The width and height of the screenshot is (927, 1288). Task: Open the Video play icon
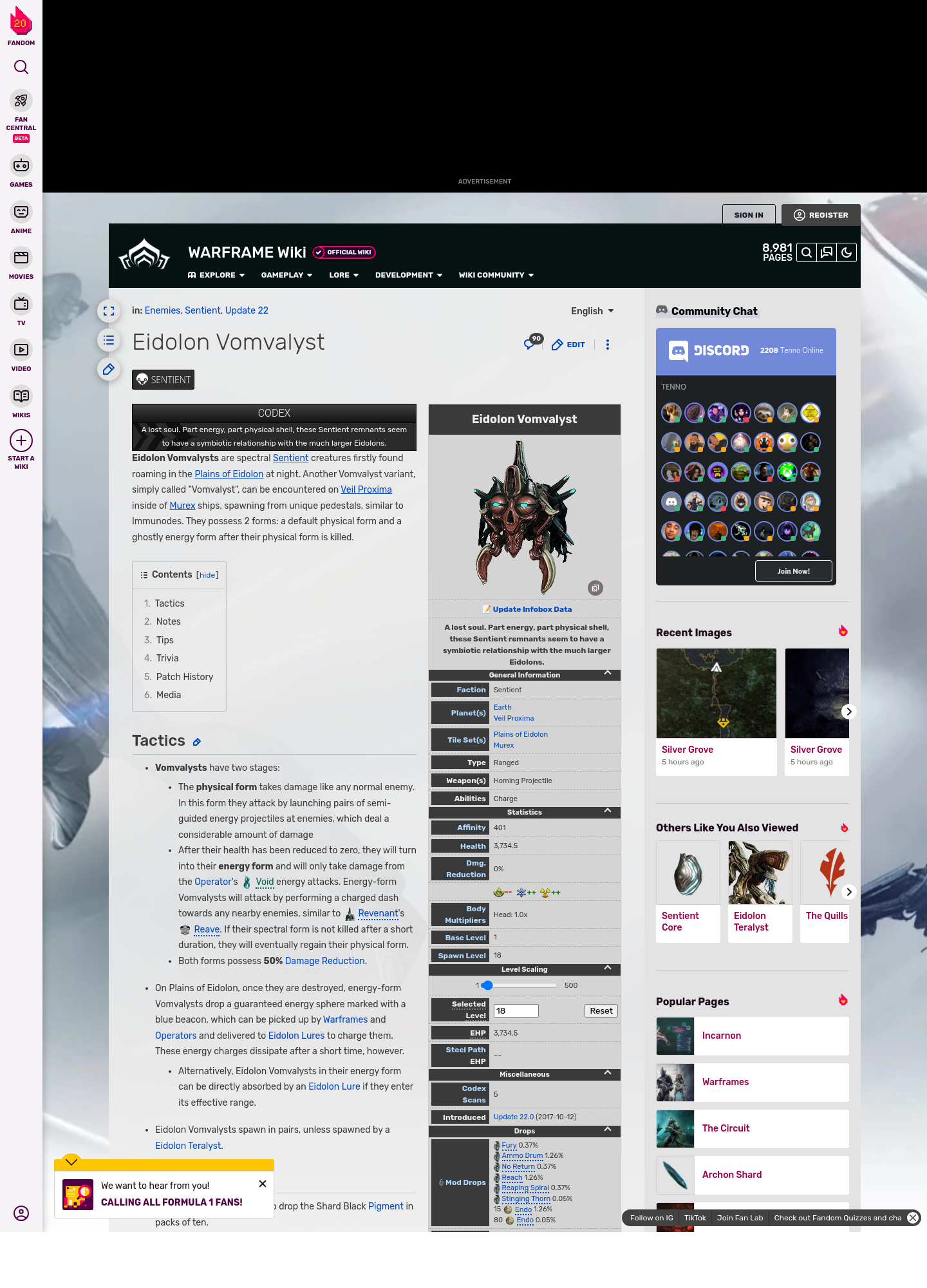pos(21,350)
